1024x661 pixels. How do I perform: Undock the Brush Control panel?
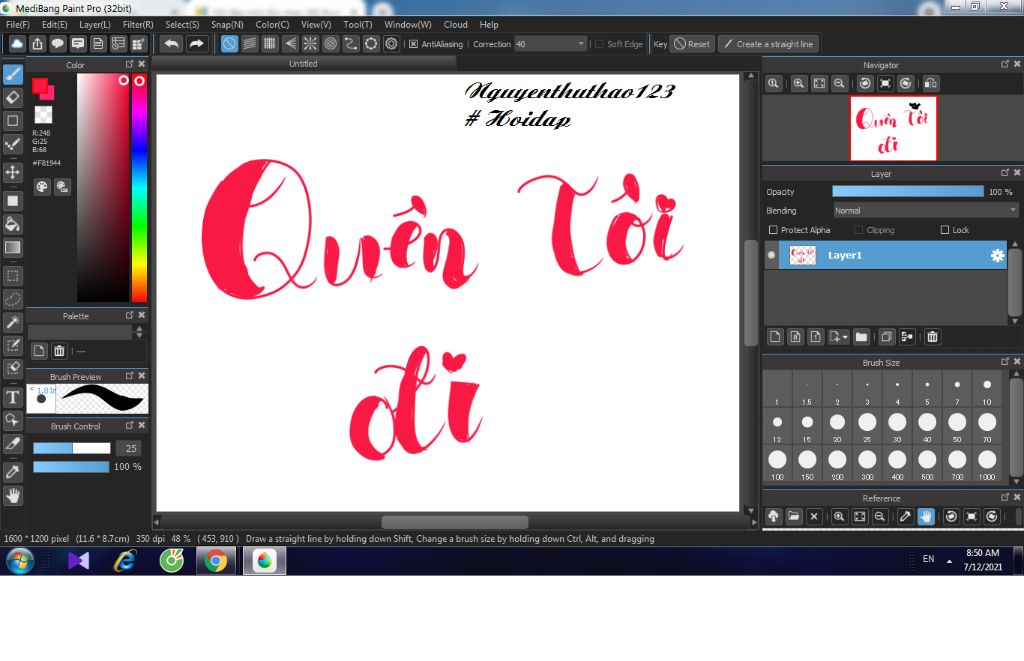coord(129,425)
